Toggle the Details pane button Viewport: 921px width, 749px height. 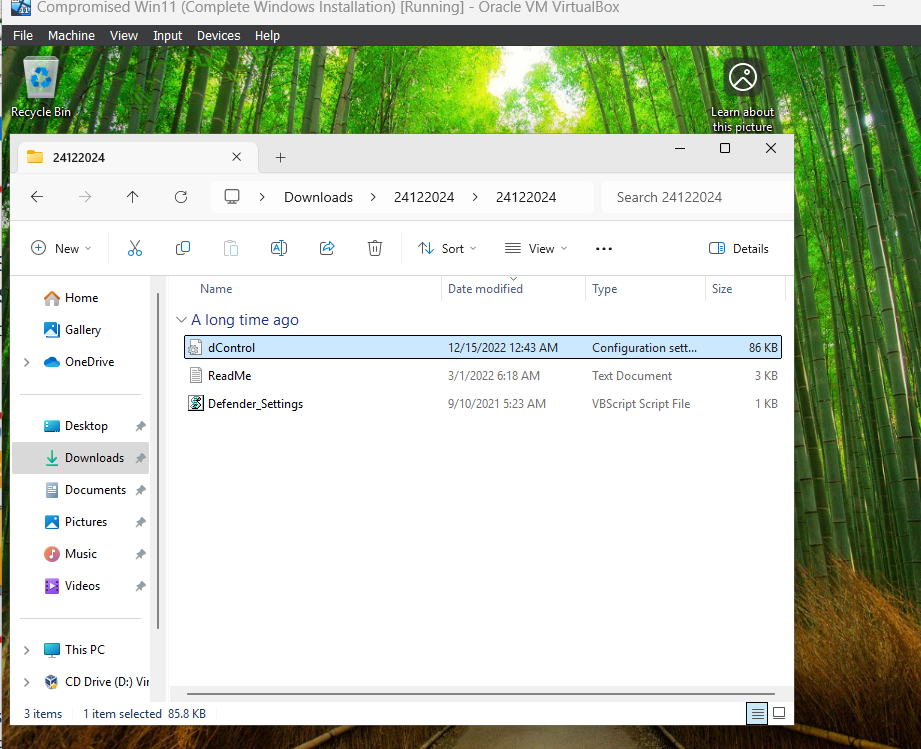pos(739,248)
